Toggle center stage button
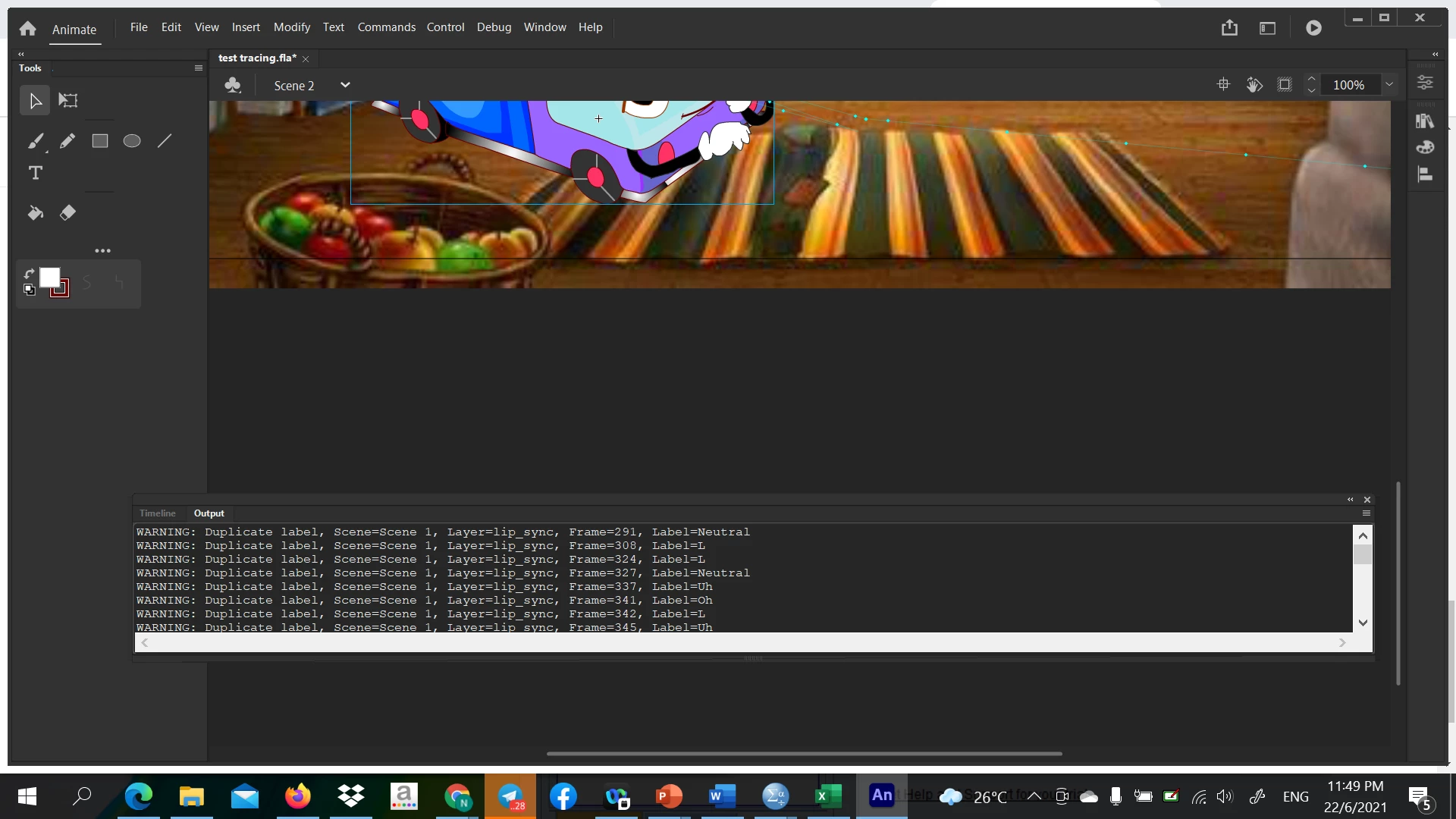1456x819 pixels. tap(1223, 85)
